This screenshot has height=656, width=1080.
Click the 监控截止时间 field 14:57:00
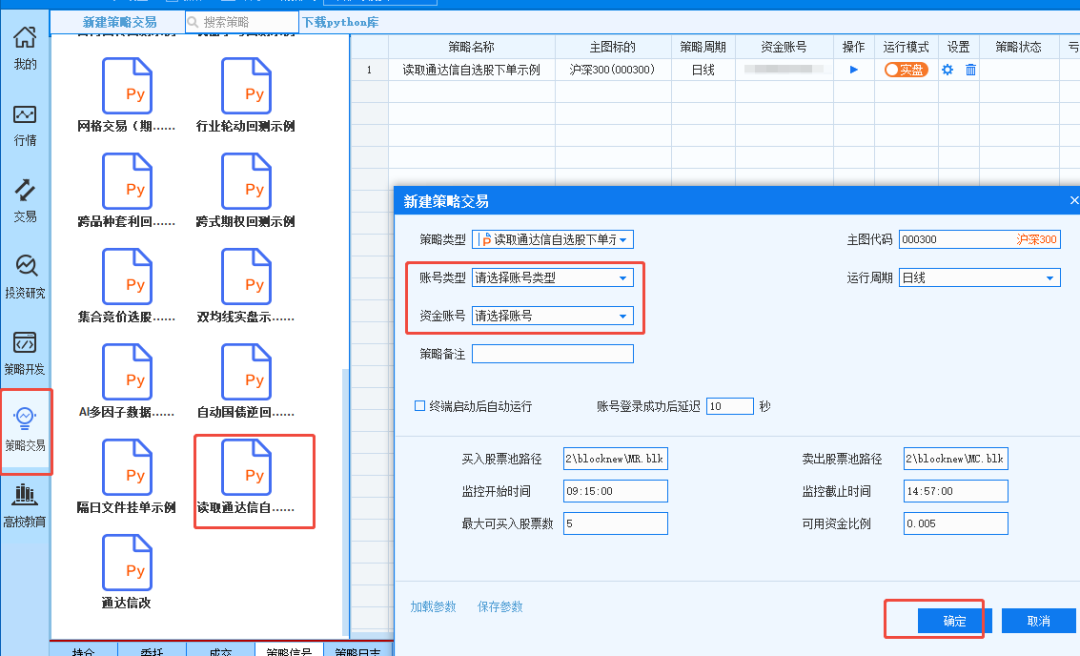(x=955, y=491)
